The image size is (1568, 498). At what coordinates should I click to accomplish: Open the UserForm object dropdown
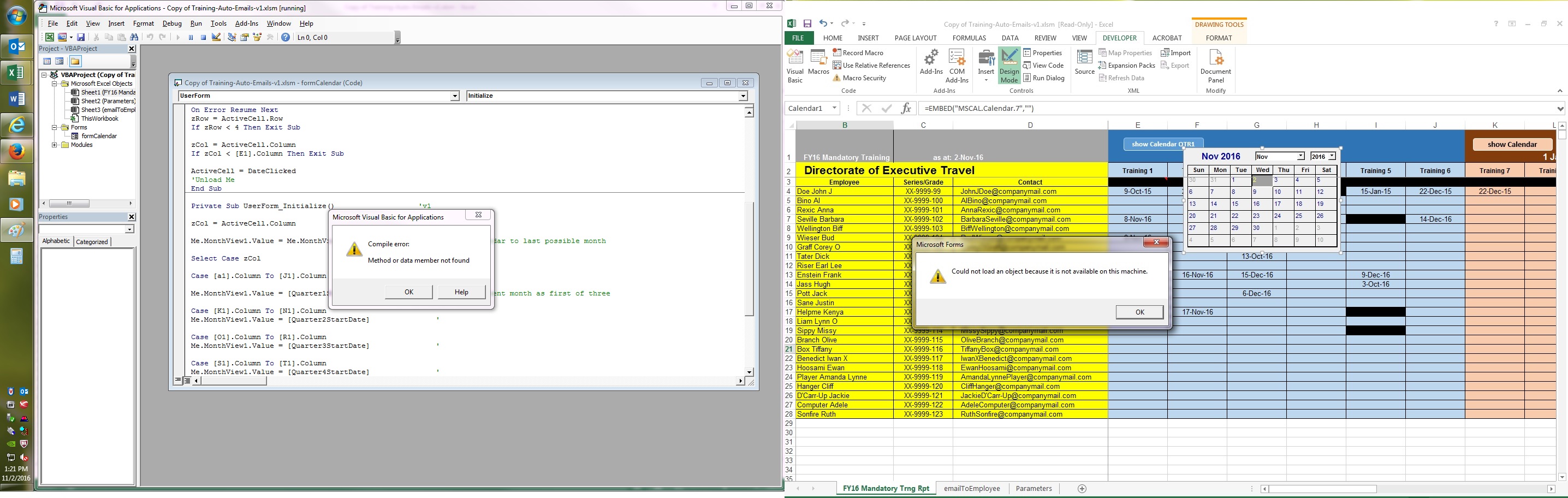(x=454, y=96)
